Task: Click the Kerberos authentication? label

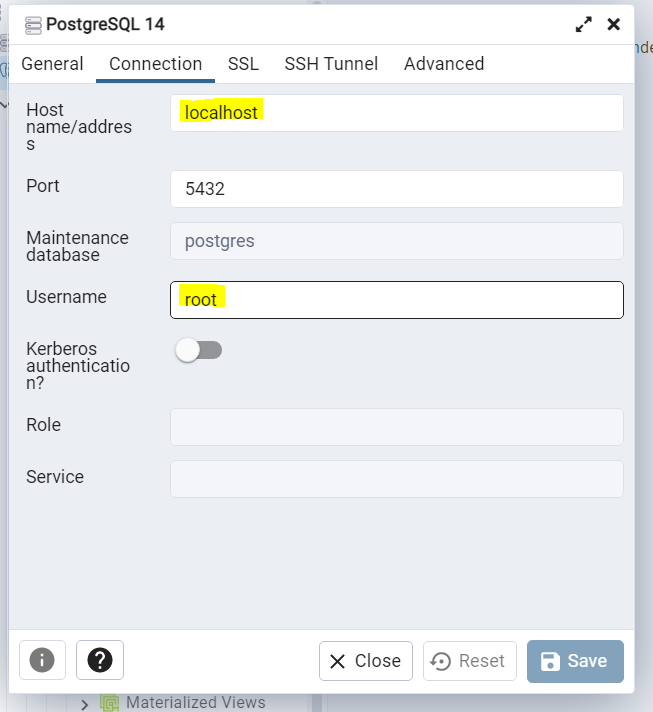Action: coord(78,366)
